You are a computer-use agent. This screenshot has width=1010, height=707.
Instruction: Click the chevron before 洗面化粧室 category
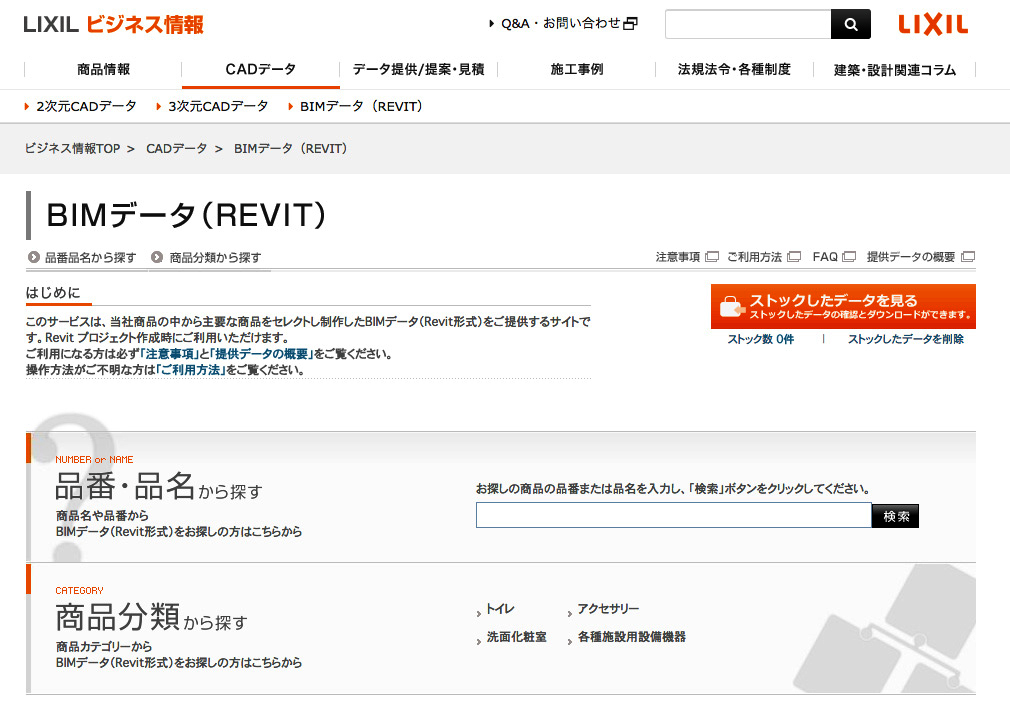tap(479, 641)
